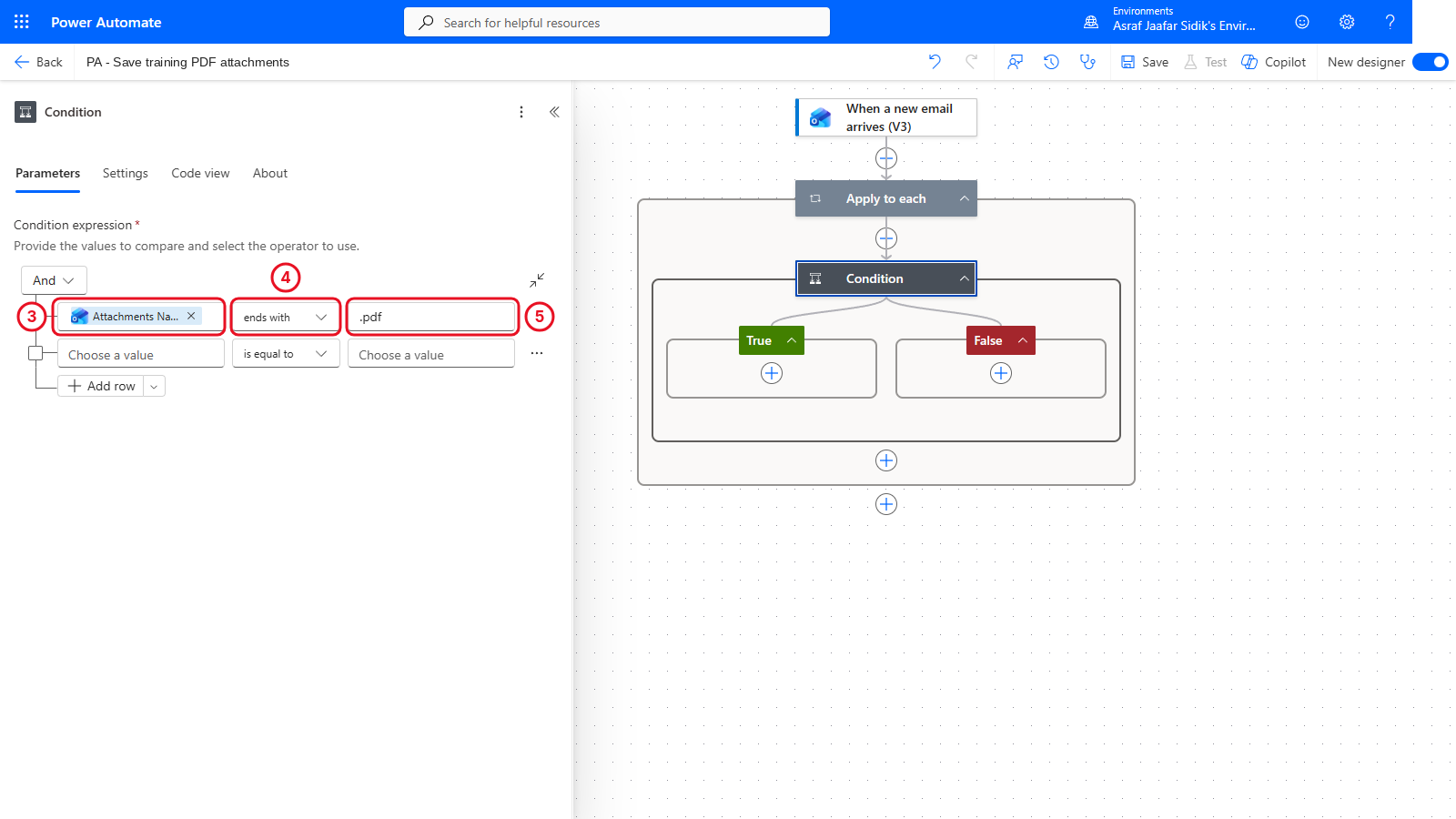Image resolution: width=1456 pixels, height=819 pixels.
Task: Open the Environments picker icon
Action: [x=1091, y=22]
